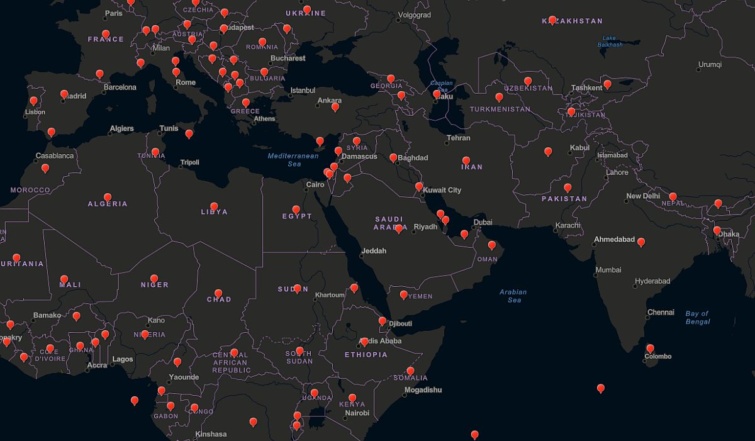Select the pin in Oman
755x441 pixels.
(492, 245)
